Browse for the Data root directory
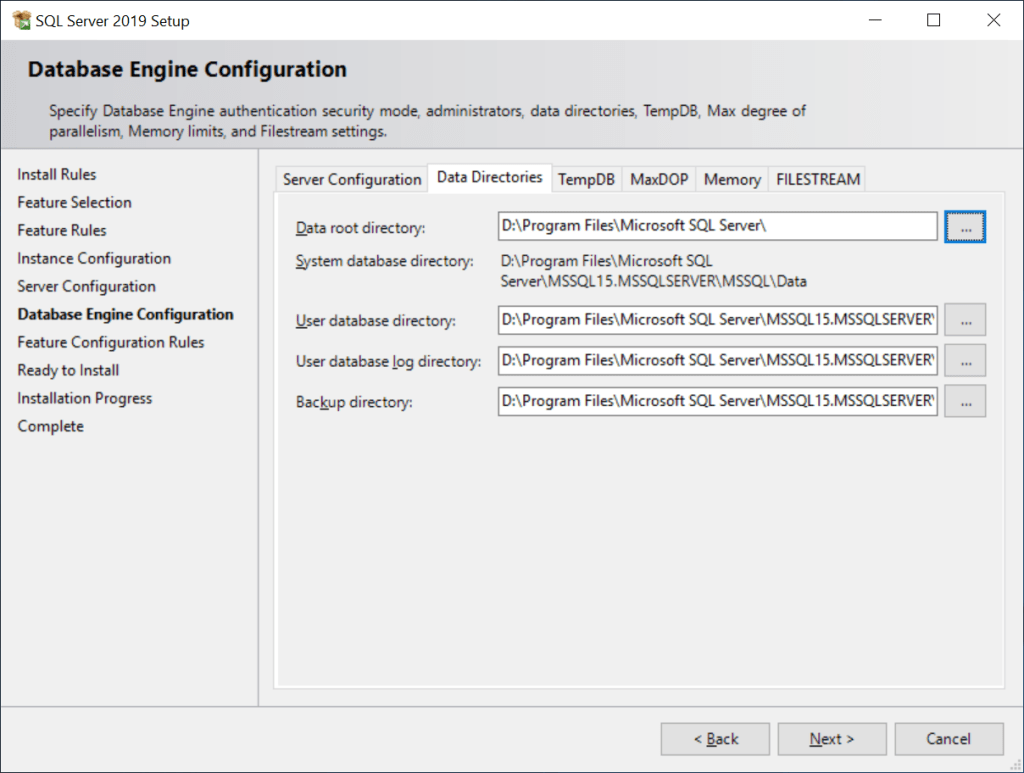1024x773 pixels. click(x=965, y=227)
